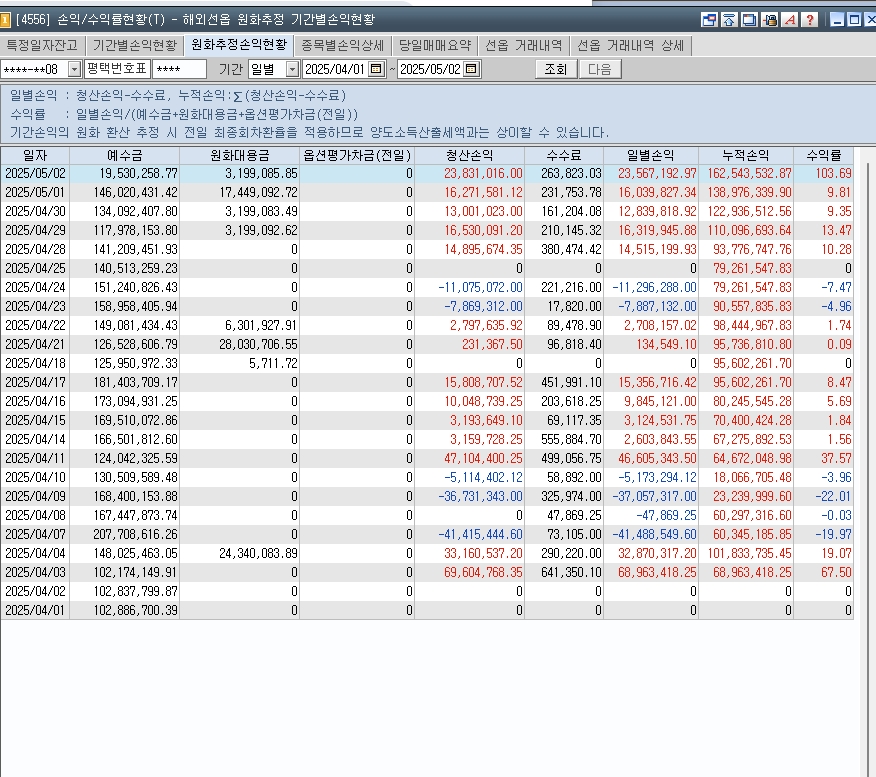Click the end date field 2025/05/02
The height and width of the screenshot is (777, 876).
coord(431,69)
